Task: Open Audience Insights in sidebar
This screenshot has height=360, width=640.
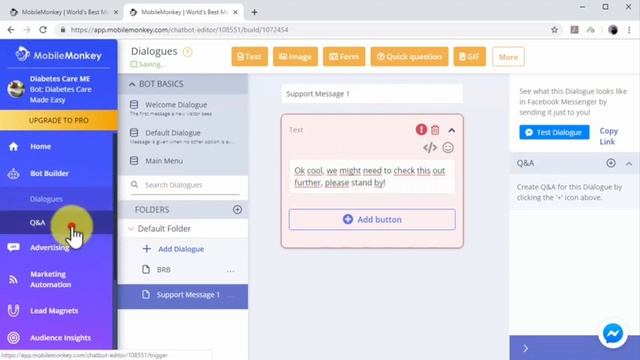Action: (x=60, y=338)
